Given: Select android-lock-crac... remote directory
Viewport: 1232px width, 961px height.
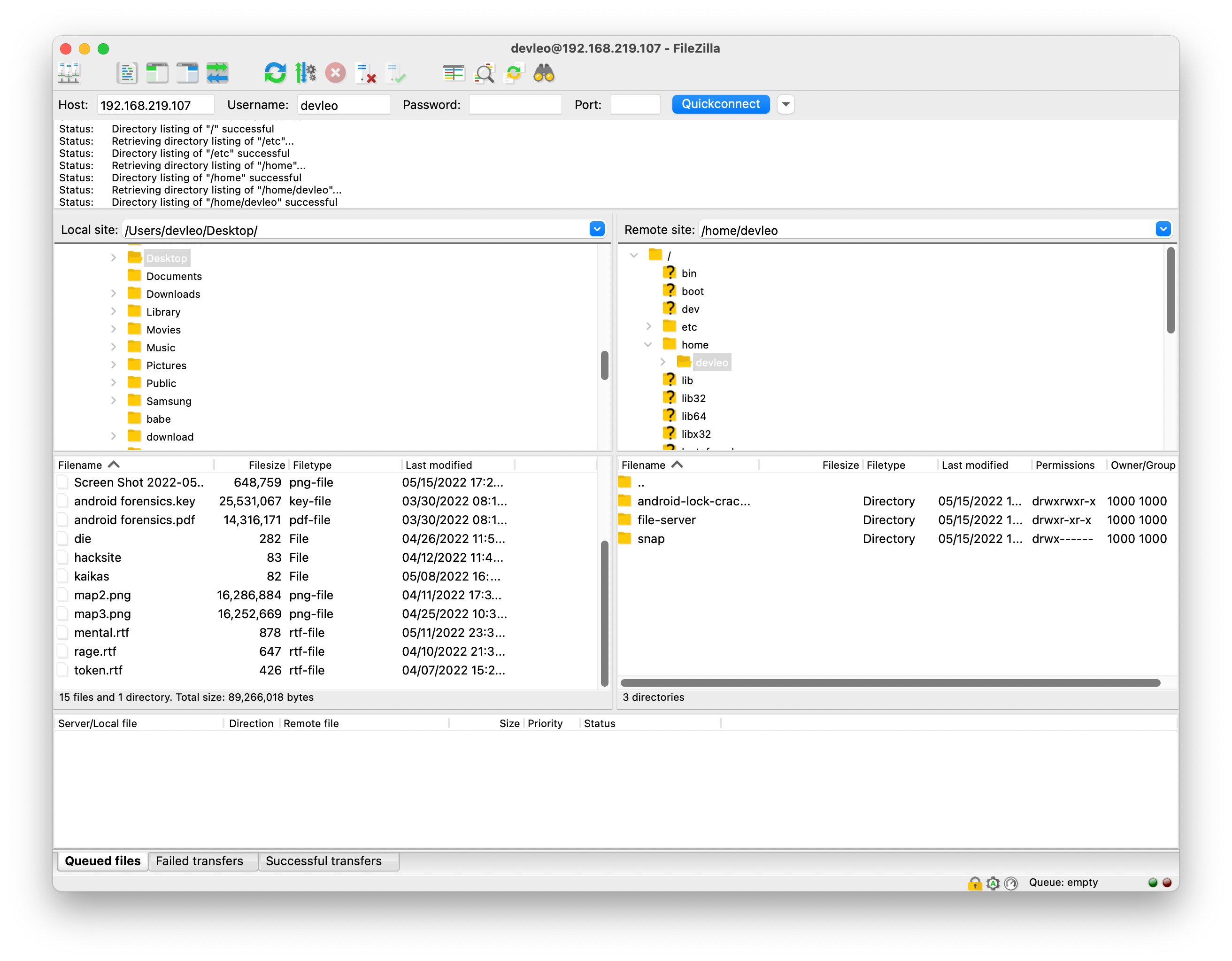Looking at the screenshot, I should pos(693,501).
